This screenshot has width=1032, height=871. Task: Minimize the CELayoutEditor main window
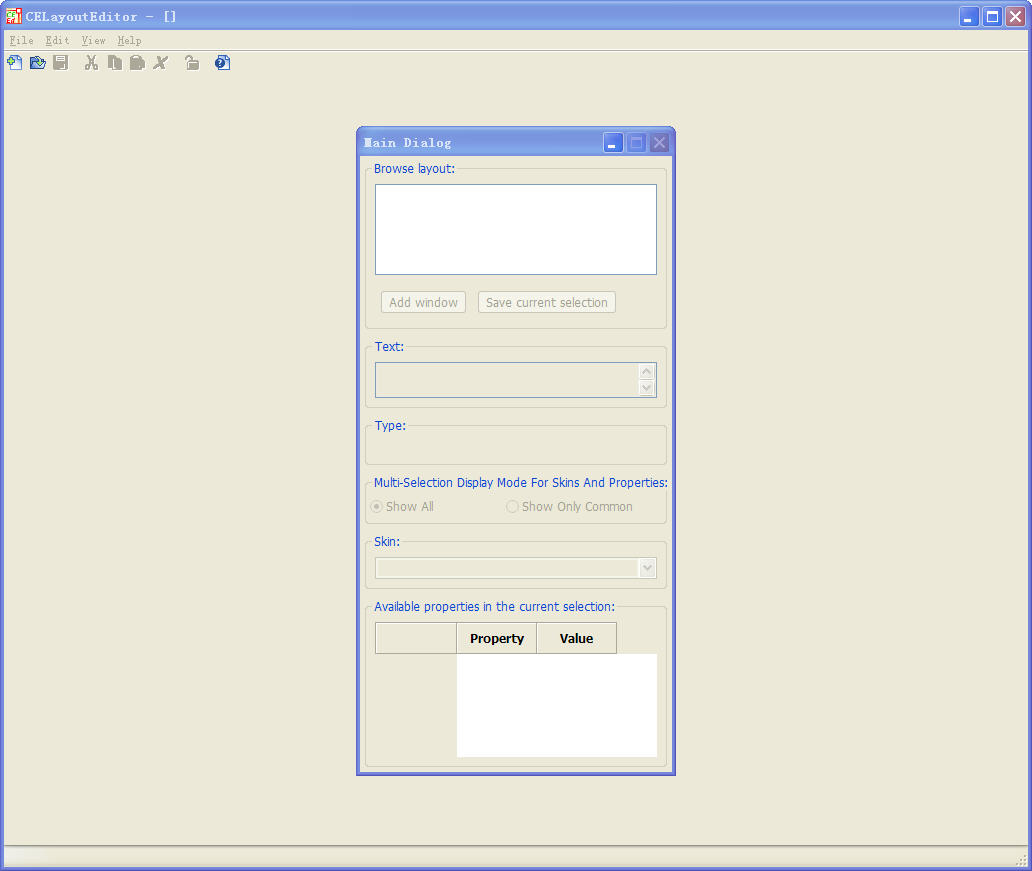pyautogui.click(x=969, y=16)
